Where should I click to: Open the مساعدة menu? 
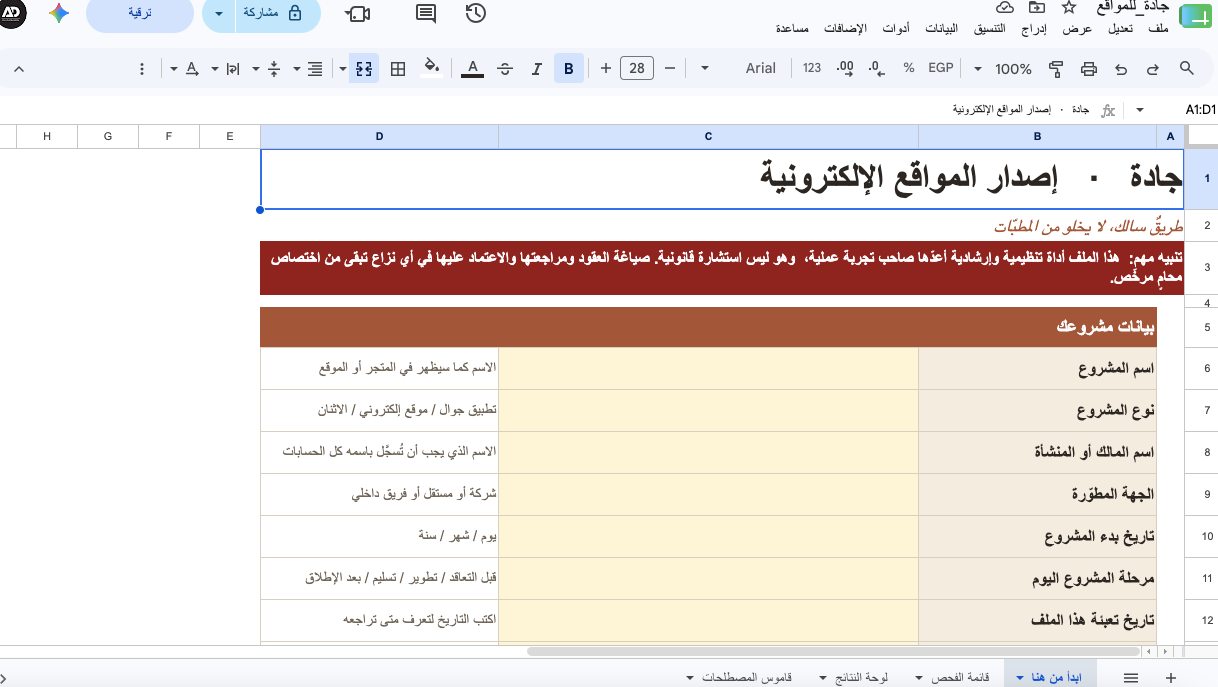pos(792,29)
